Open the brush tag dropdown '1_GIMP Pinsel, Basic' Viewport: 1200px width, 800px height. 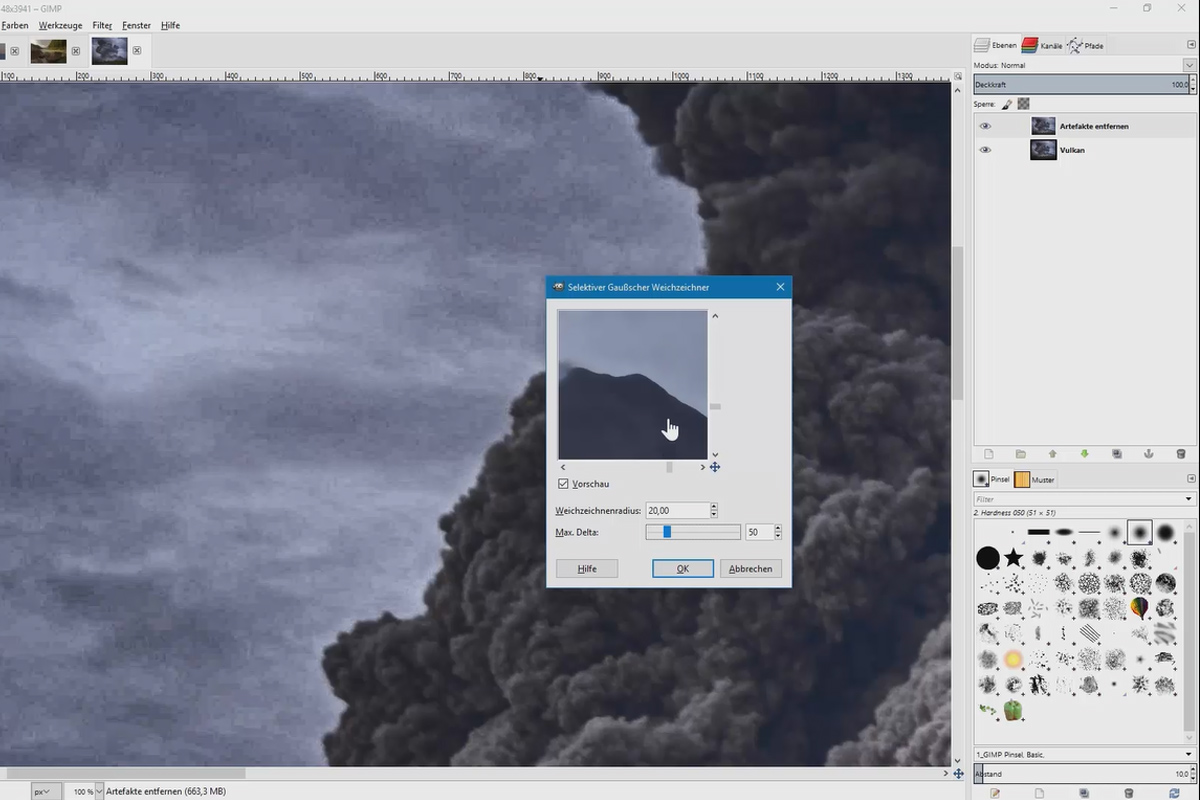click(1190, 754)
